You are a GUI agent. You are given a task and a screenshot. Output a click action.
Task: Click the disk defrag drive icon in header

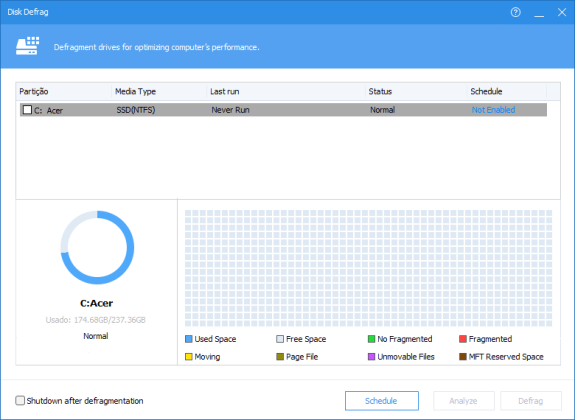tap(28, 46)
